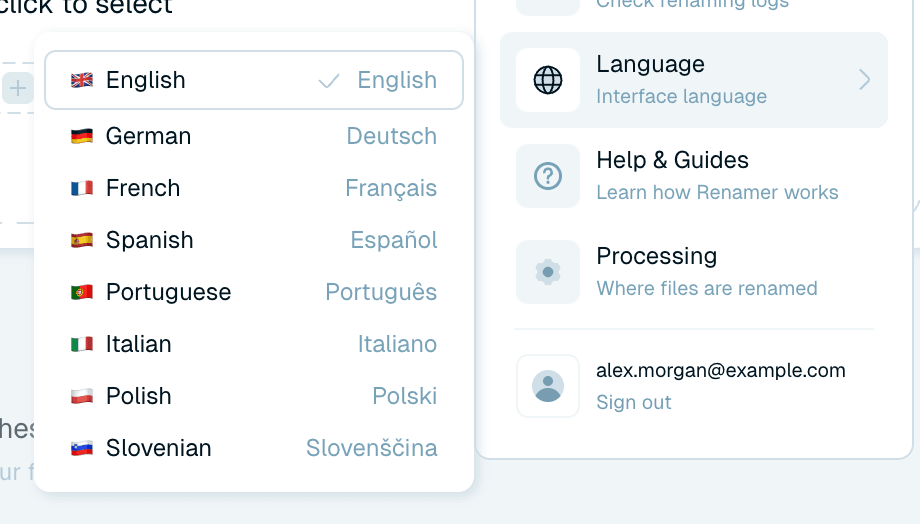Open Processing settings entry
The width and height of the screenshot is (920, 524).
click(694, 272)
